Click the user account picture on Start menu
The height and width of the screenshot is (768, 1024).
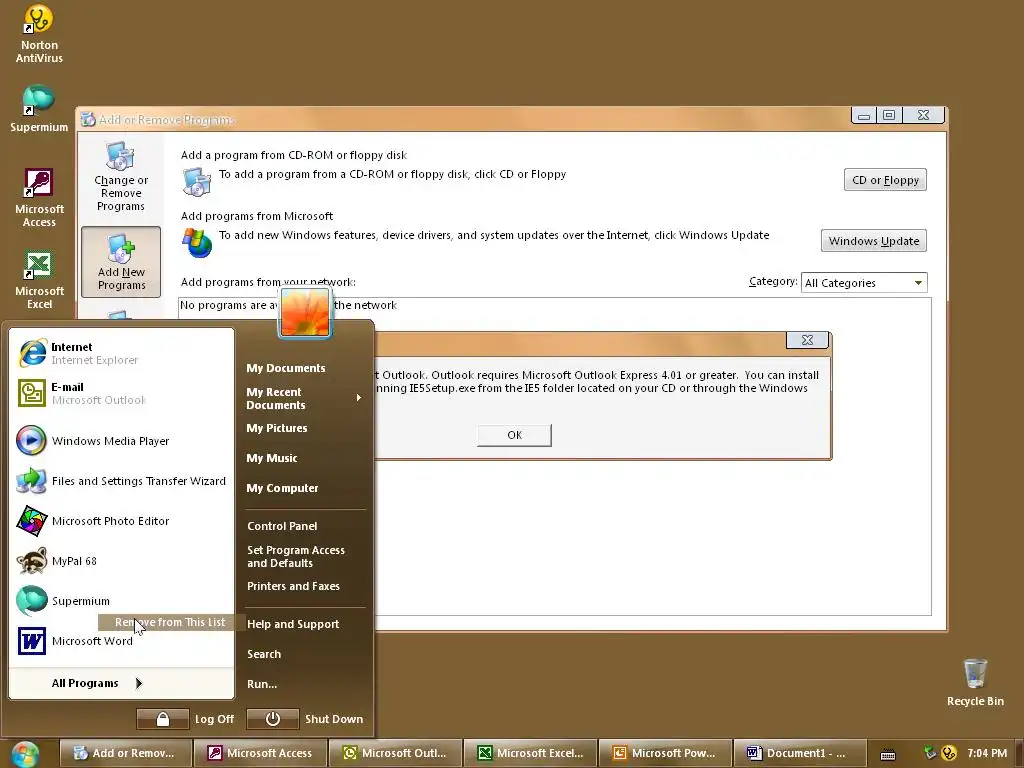click(305, 313)
